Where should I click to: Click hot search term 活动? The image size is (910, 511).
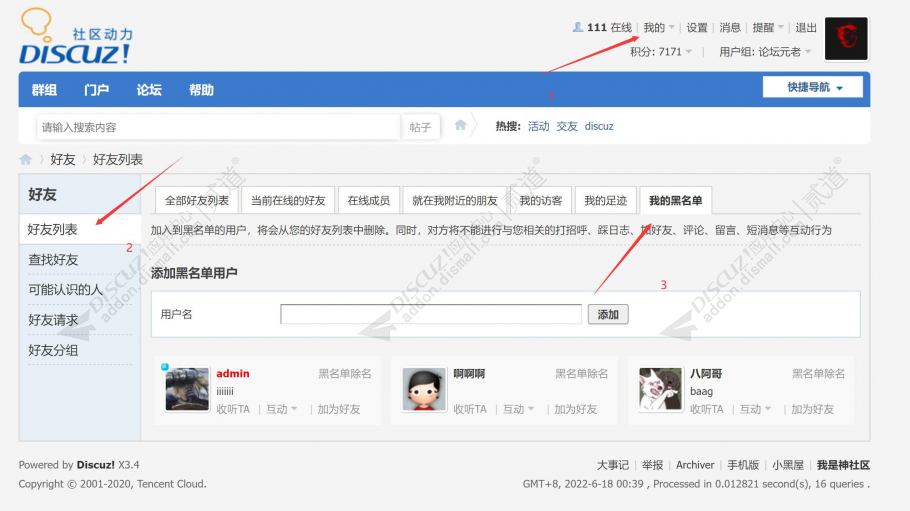pos(539,126)
